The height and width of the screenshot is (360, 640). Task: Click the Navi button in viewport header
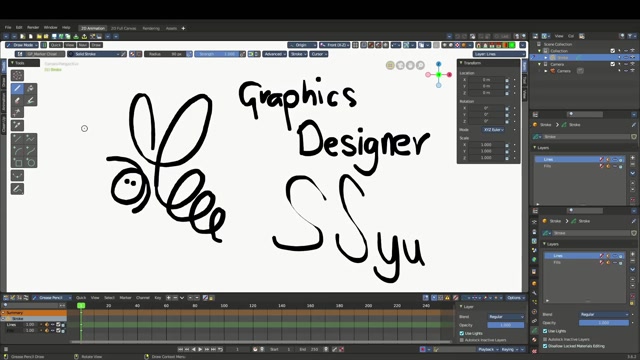point(83,45)
